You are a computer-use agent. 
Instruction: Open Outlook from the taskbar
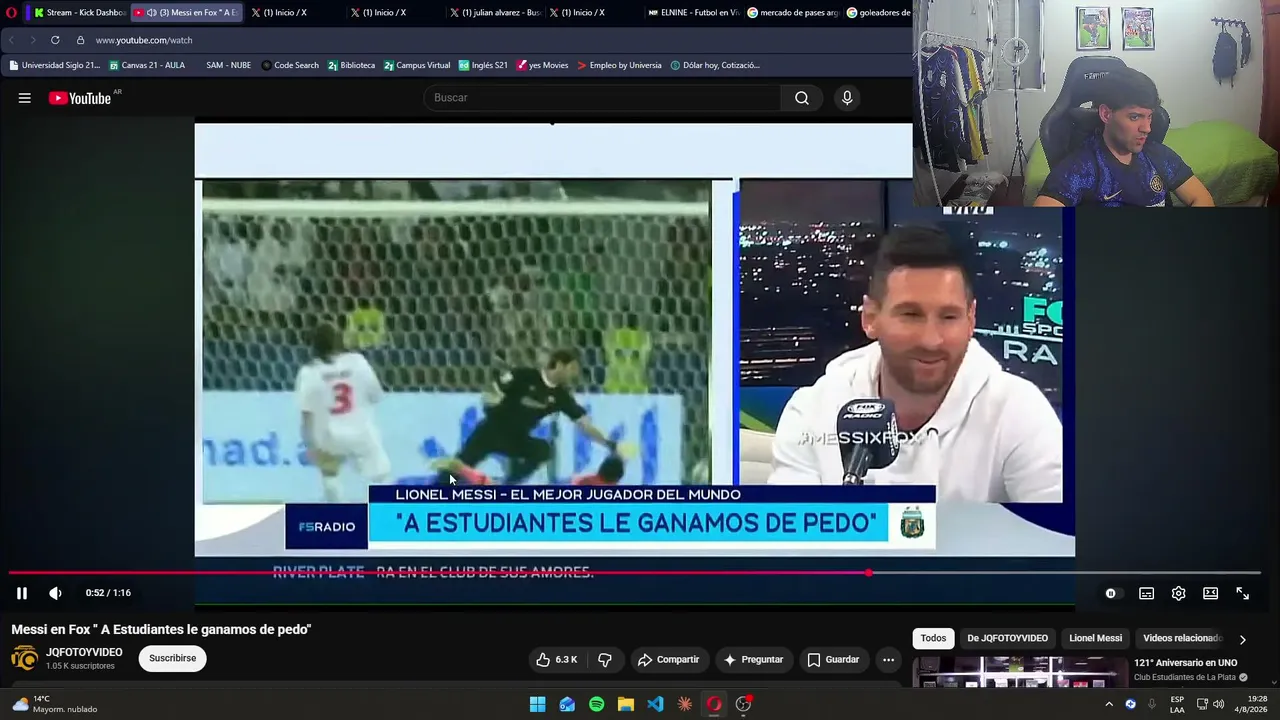[x=567, y=704]
